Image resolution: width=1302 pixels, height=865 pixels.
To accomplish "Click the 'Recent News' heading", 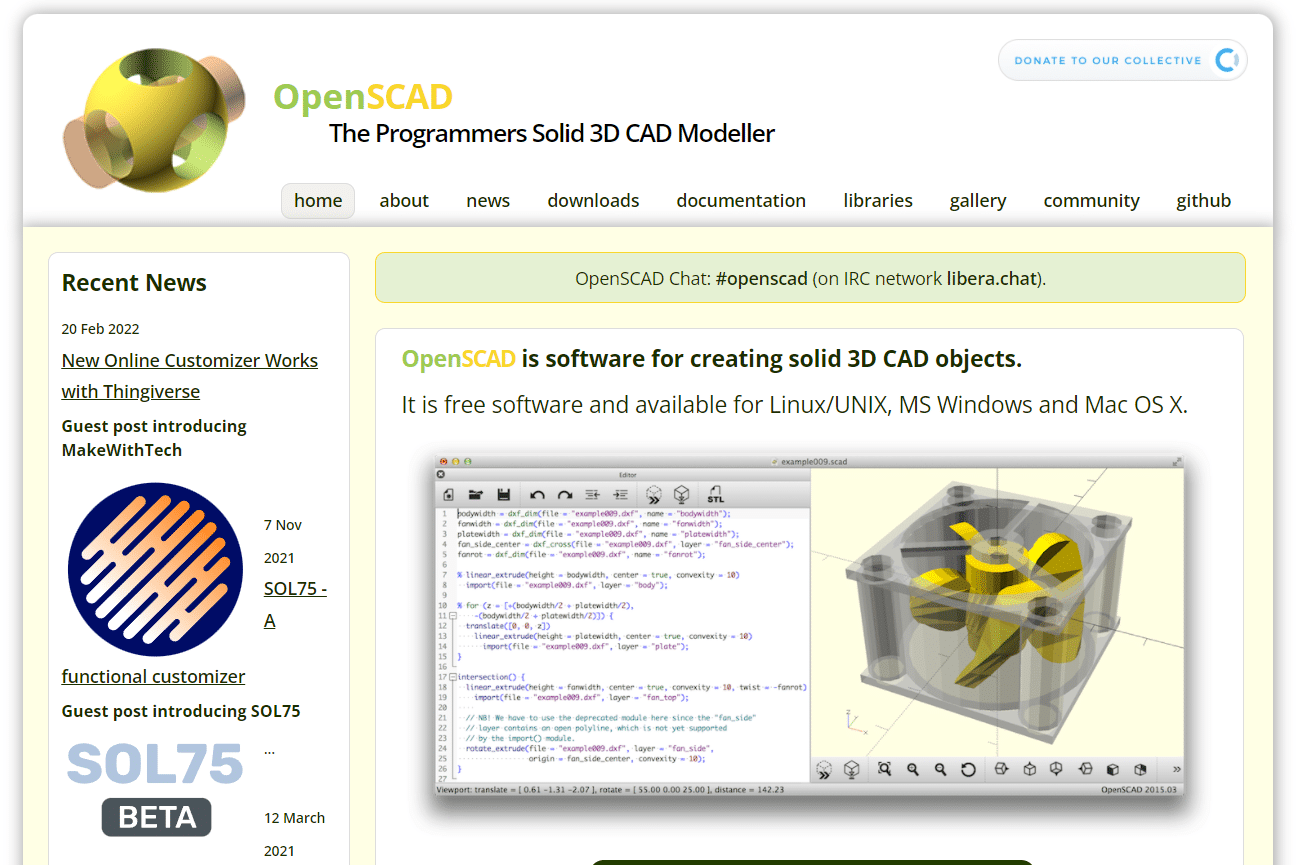I will click(134, 283).
